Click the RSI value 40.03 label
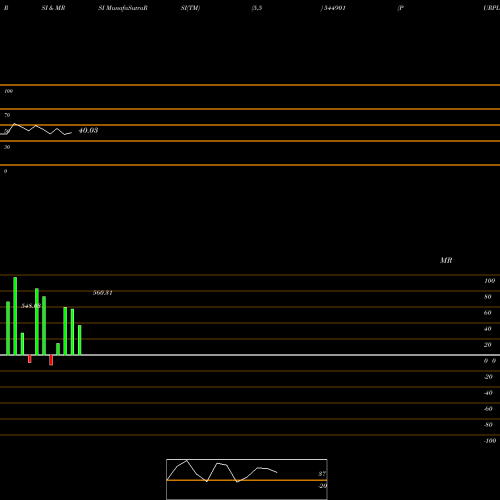The width and height of the screenshot is (500, 500). click(88, 130)
